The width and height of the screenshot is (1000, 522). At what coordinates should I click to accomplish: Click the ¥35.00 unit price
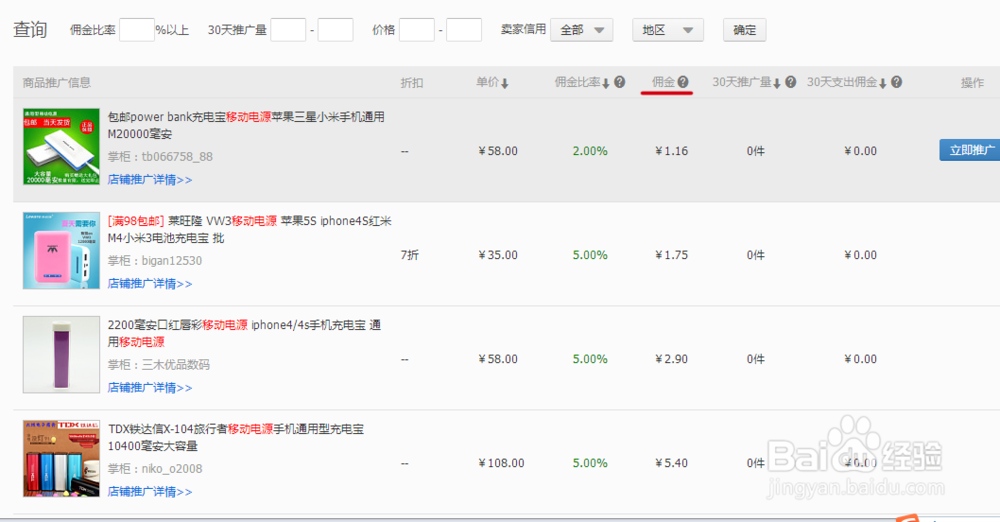pyautogui.click(x=498, y=255)
